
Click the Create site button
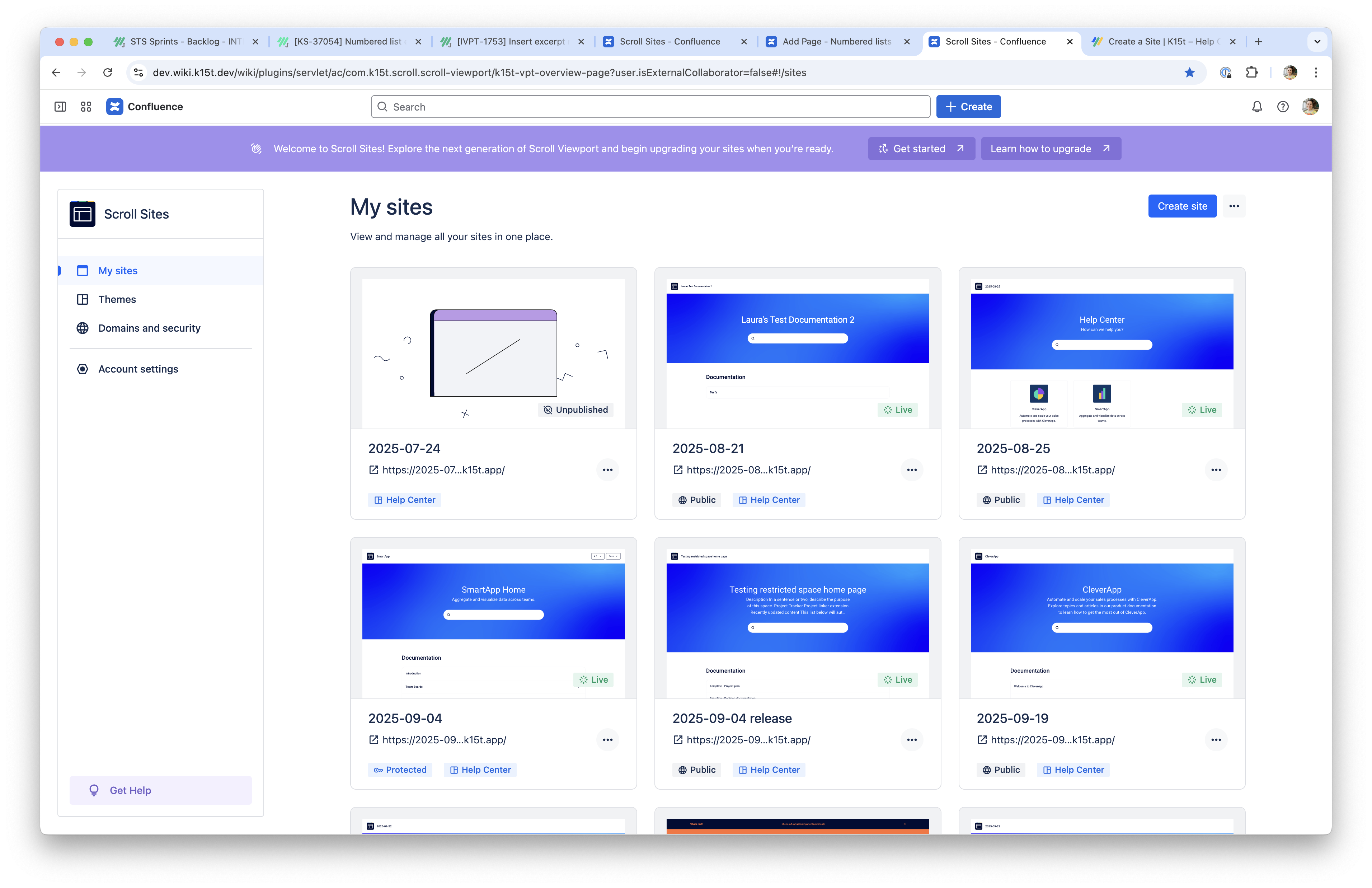[x=1182, y=206]
